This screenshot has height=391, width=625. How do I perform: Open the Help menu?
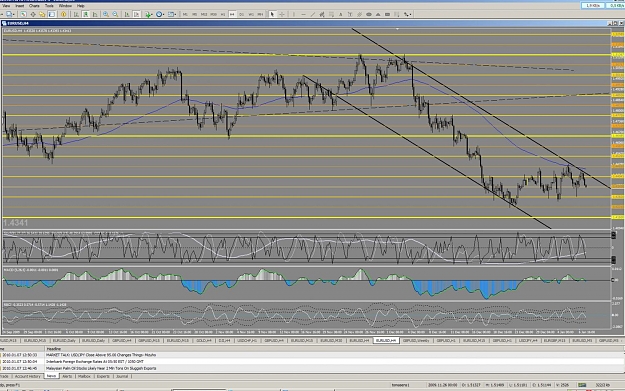coord(81,6)
